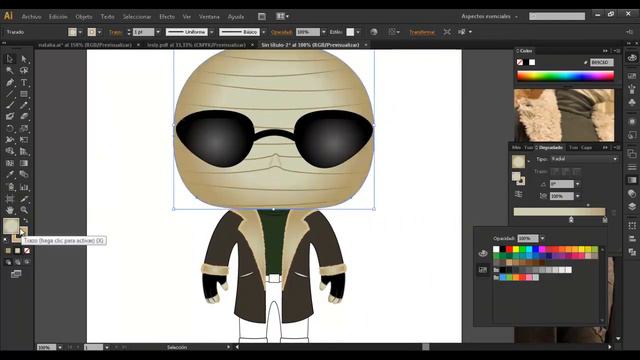
Task: Activate the Fill box in toolbox
Action: [11, 226]
